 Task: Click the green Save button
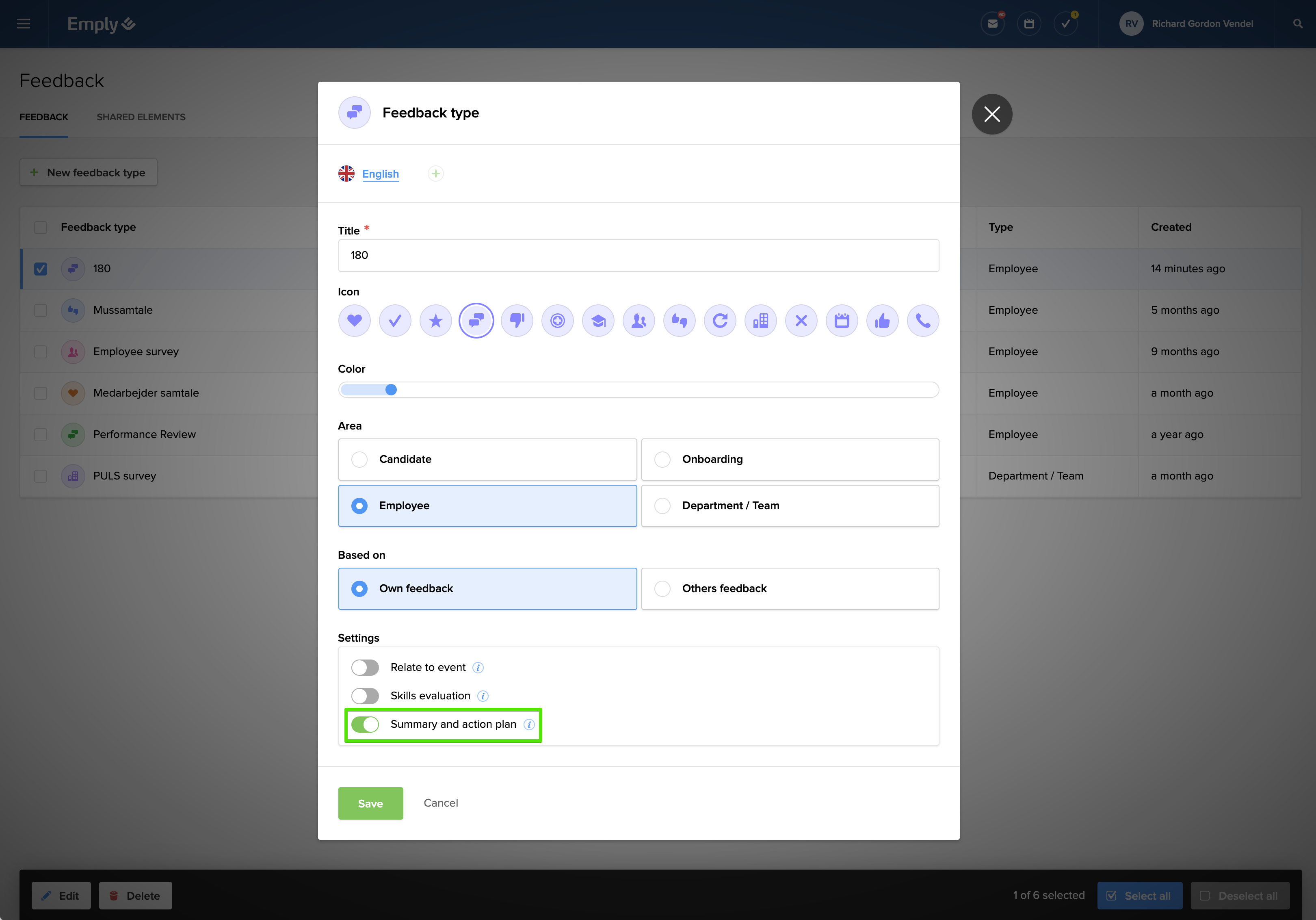(370, 803)
